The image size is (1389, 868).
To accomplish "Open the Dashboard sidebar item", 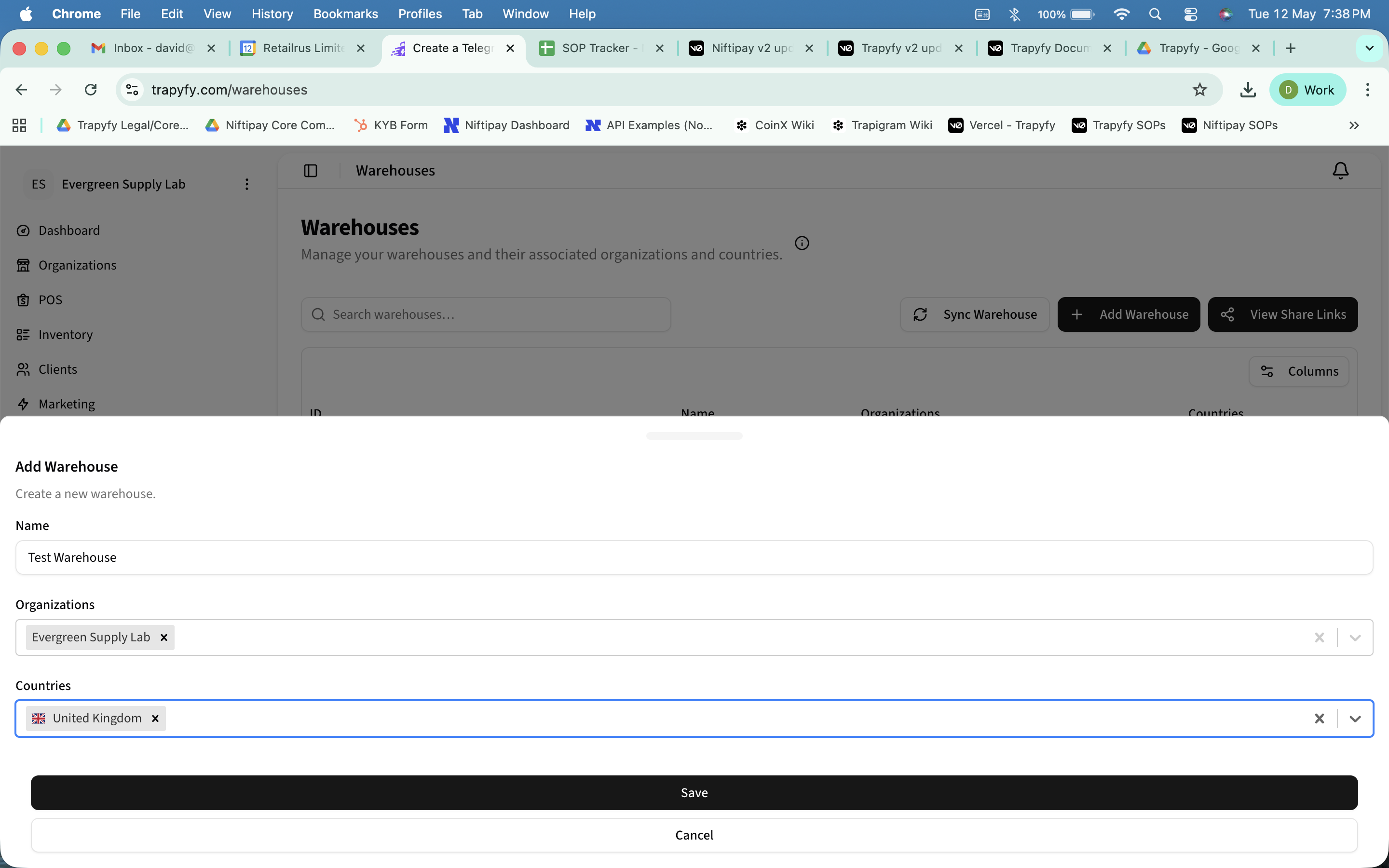I will pyautogui.click(x=69, y=230).
